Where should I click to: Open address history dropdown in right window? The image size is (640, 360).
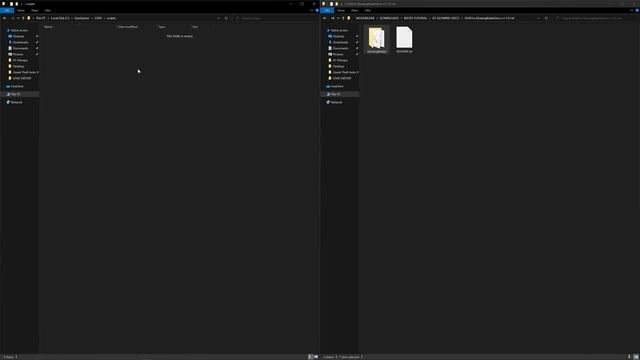tap(538, 18)
